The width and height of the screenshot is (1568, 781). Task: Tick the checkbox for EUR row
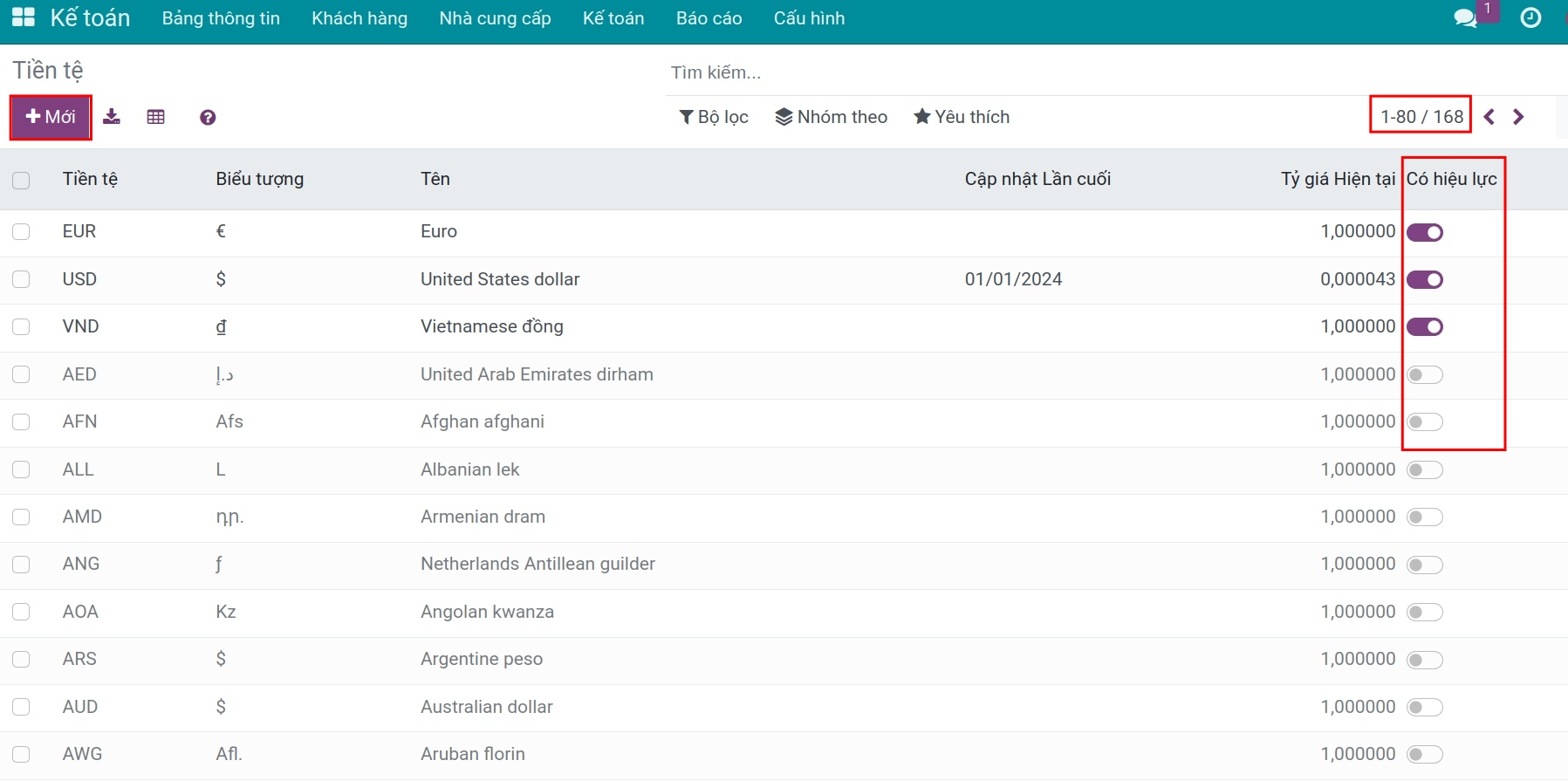coord(21,232)
